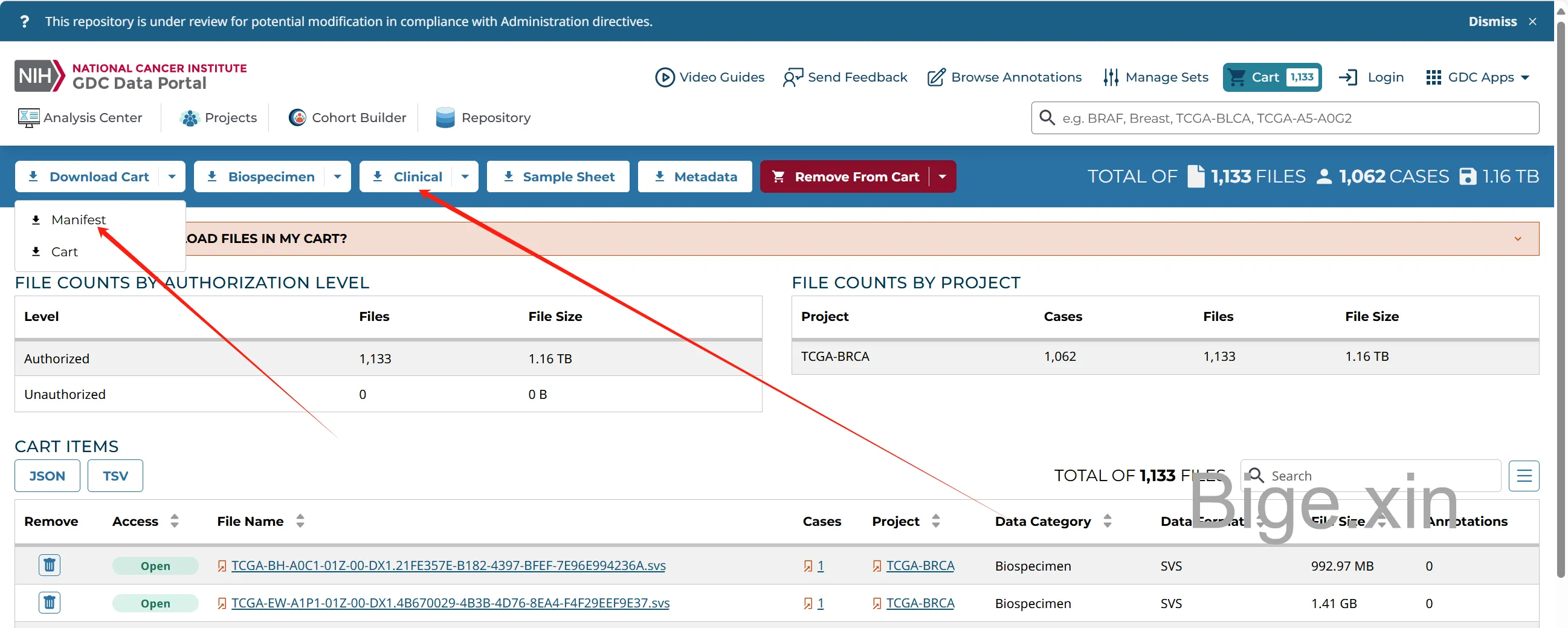Open Browse Annotations
1568x628 pixels.
point(1004,77)
